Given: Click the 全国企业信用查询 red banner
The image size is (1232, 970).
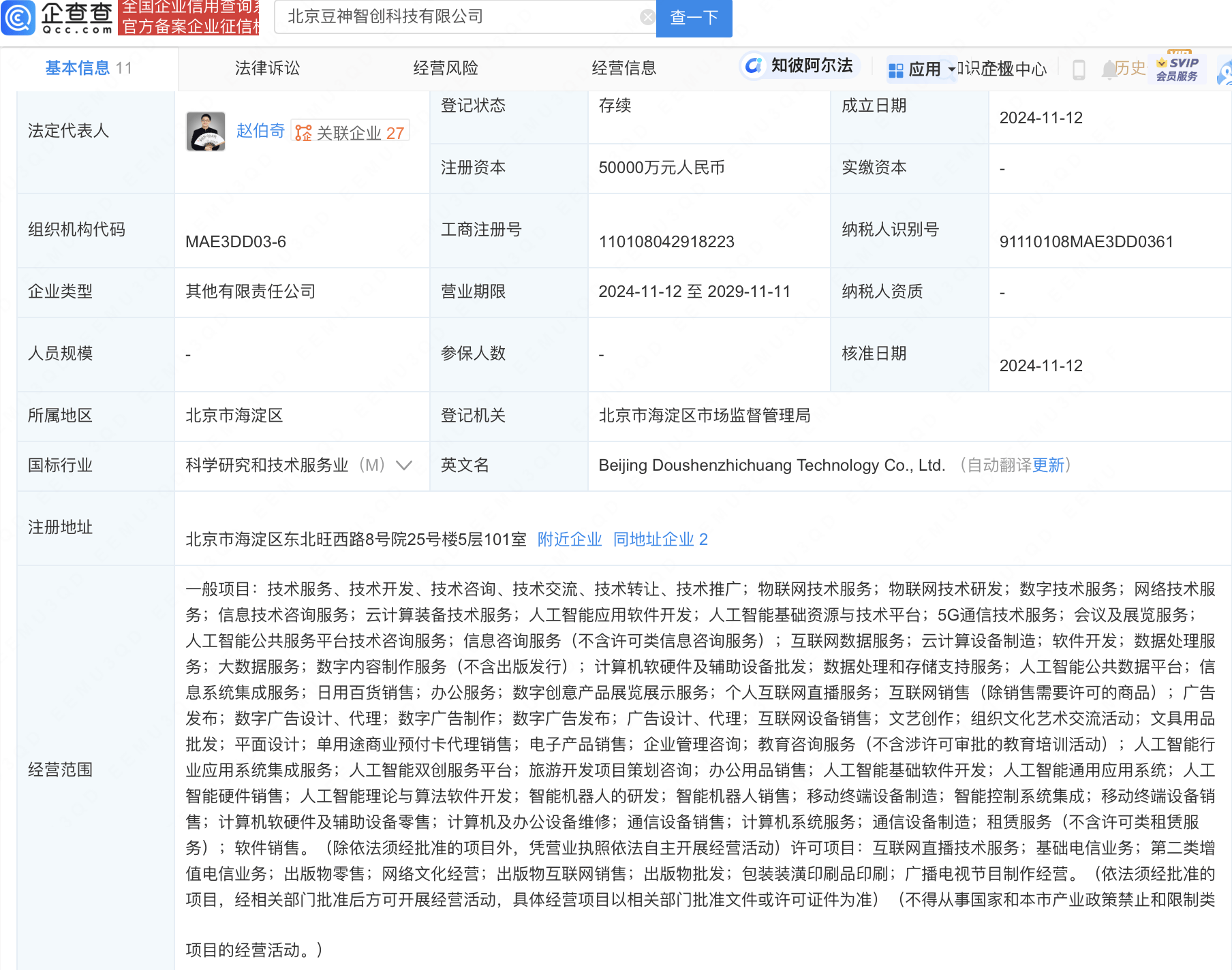Looking at the screenshot, I should [x=189, y=17].
